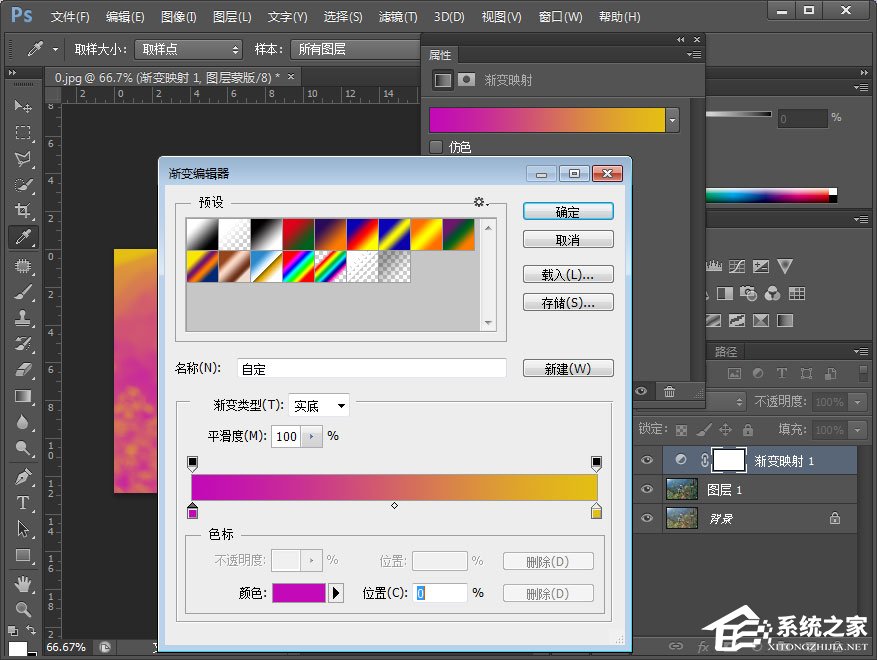Click the trash icon in Properties panel
Viewport: 877px width, 660px height.
pyautogui.click(x=669, y=392)
